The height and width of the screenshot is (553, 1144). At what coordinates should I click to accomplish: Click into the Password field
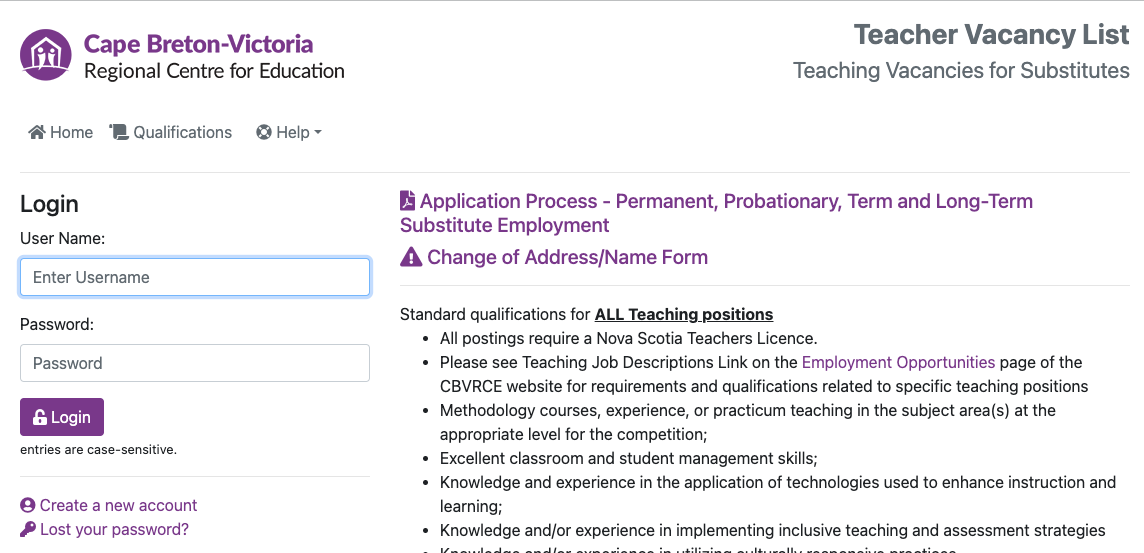click(195, 363)
